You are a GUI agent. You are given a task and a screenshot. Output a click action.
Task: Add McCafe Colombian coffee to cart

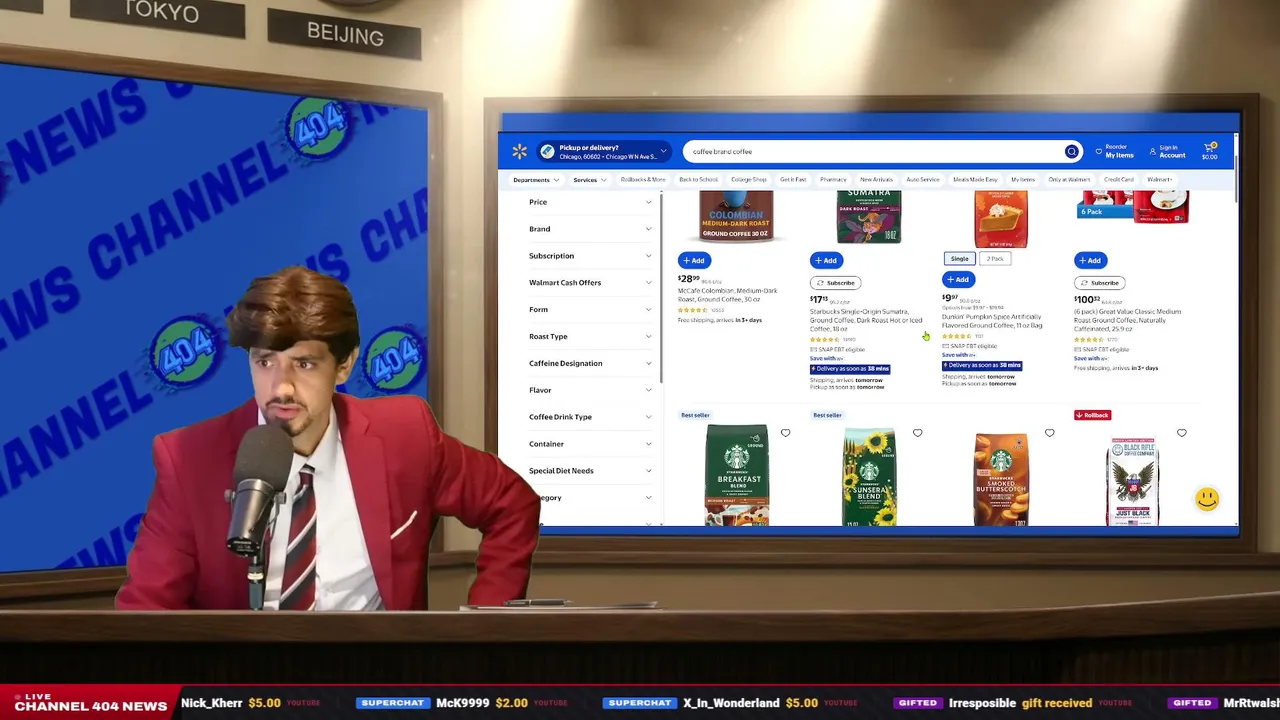694,261
